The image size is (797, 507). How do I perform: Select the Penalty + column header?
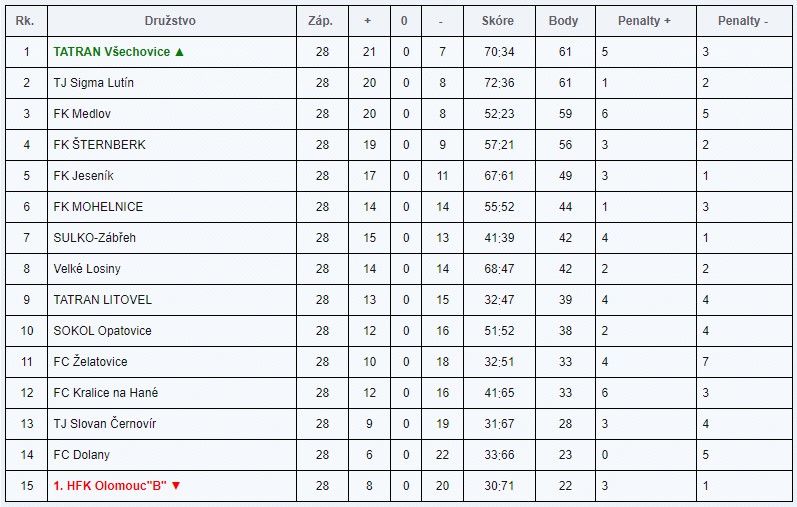point(644,21)
